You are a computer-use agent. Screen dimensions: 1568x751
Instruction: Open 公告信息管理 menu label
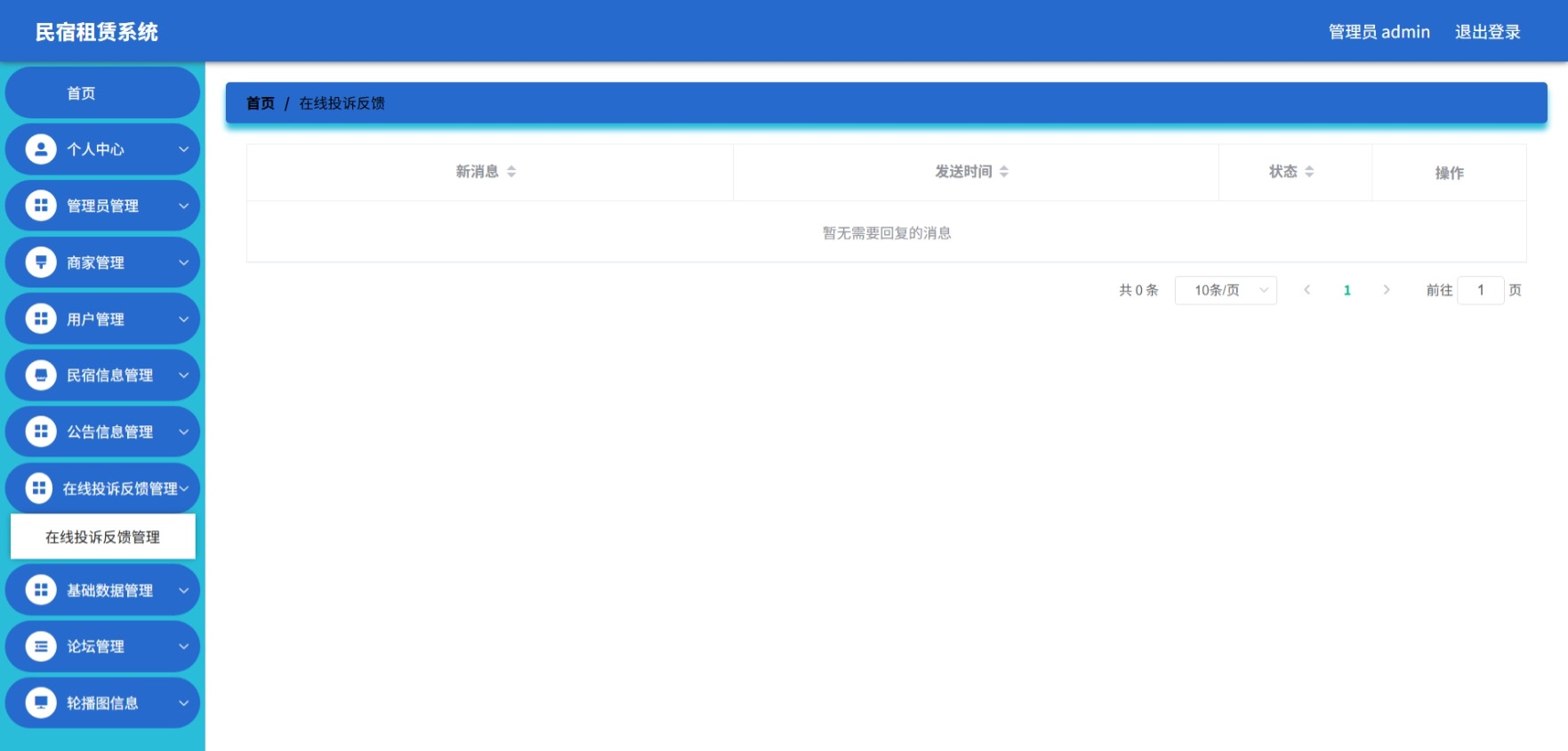tap(109, 432)
